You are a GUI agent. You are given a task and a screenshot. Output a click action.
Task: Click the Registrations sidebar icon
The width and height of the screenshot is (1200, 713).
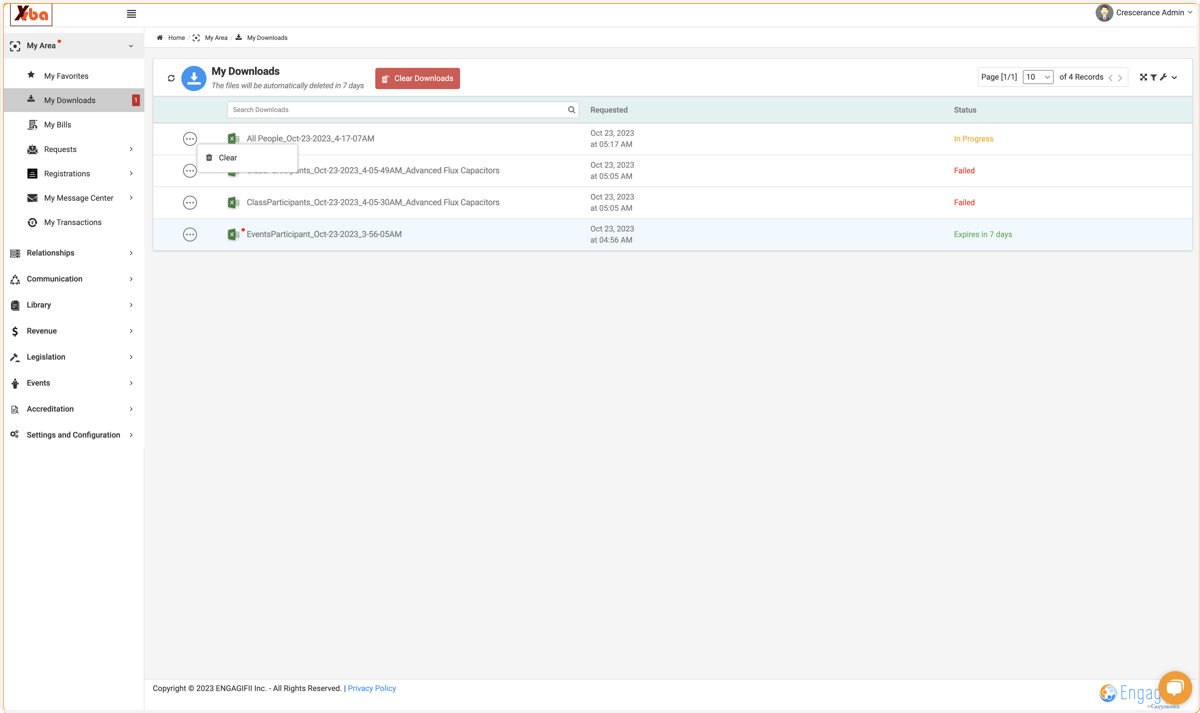[x=32, y=174]
